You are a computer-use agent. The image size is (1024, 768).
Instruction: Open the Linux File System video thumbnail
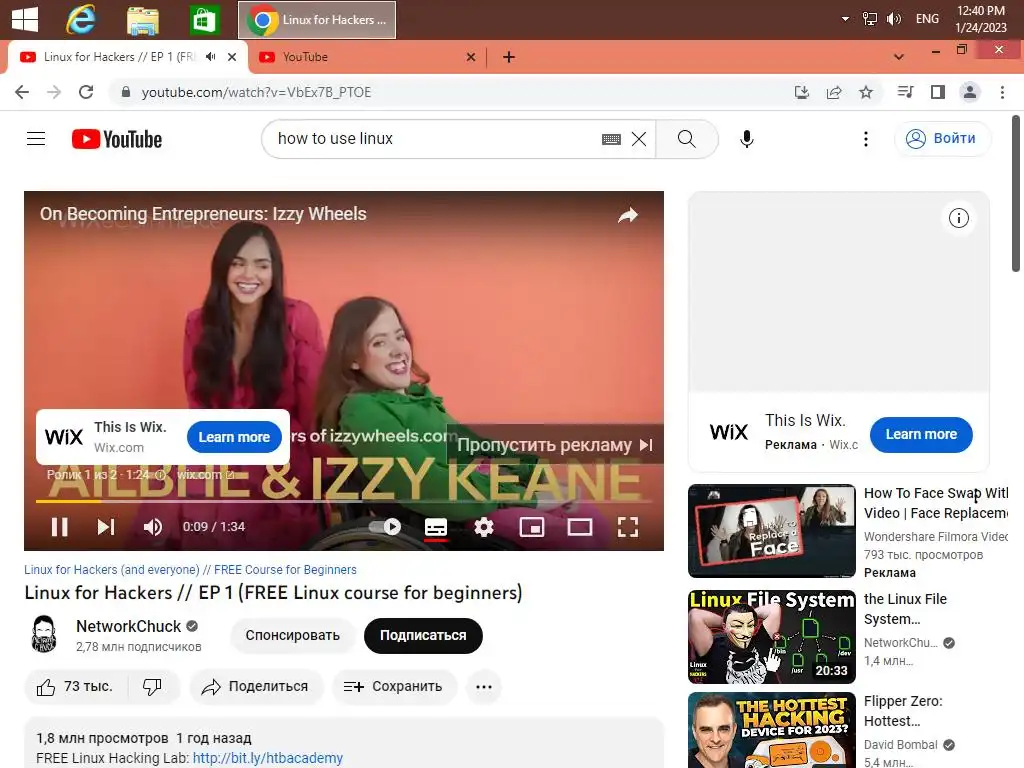click(x=772, y=637)
